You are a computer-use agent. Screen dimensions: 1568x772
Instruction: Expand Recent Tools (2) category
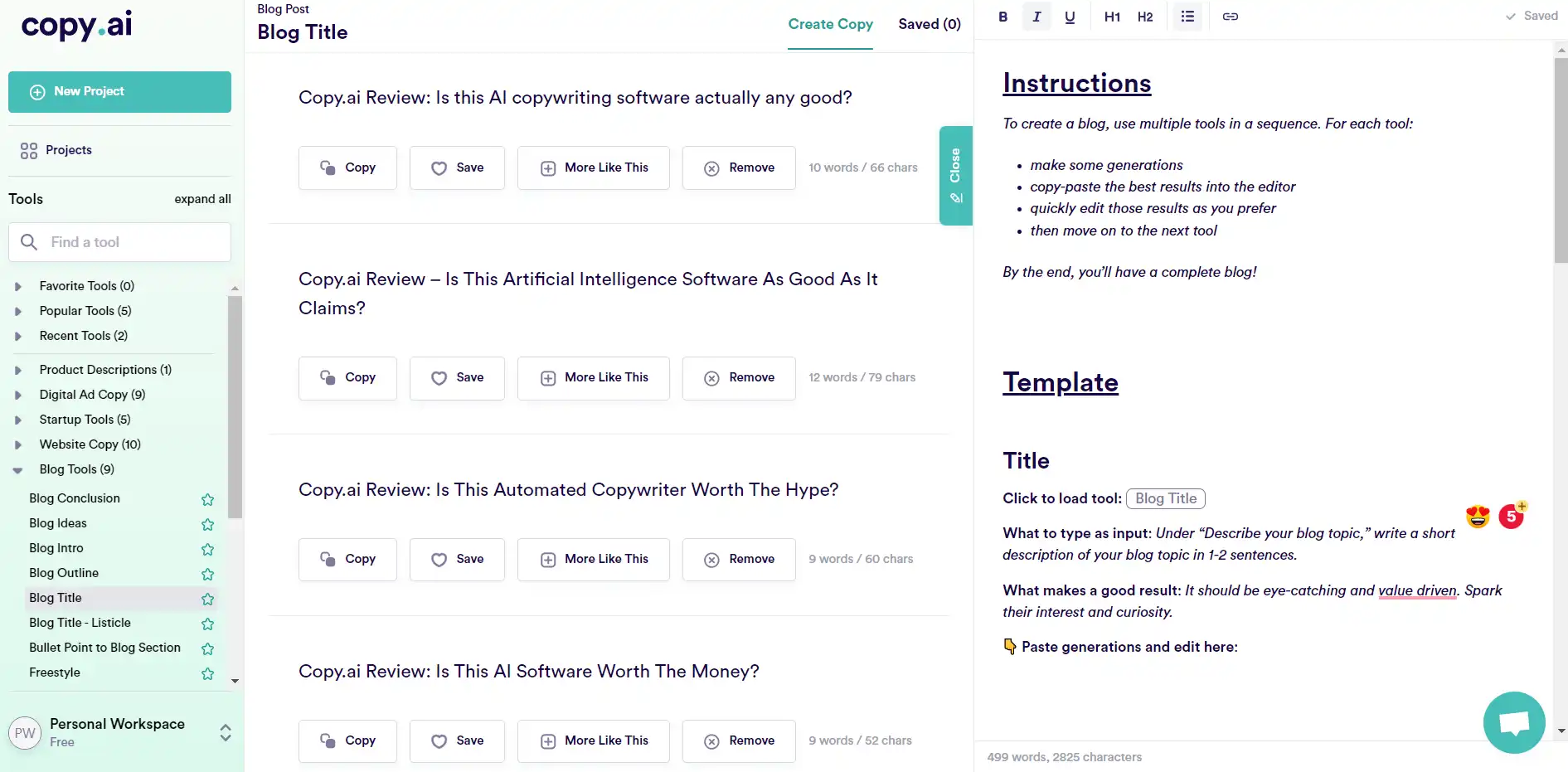18,336
